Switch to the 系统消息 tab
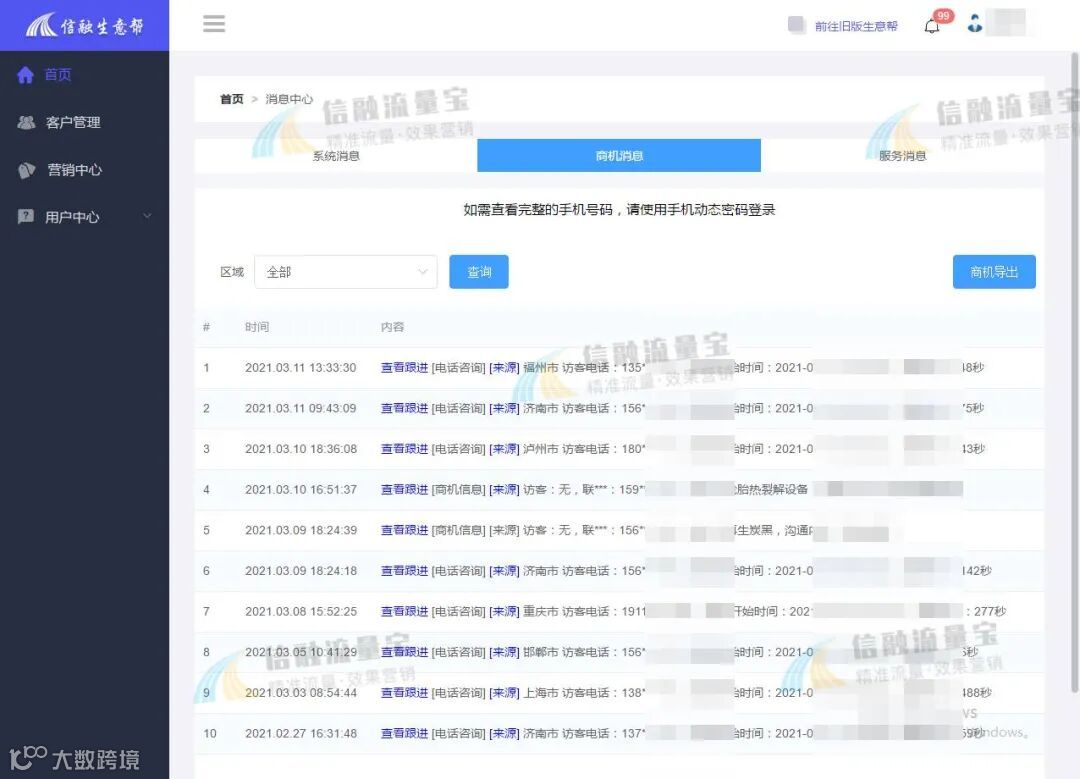Viewport: 1080px width, 779px height. [x=336, y=156]
